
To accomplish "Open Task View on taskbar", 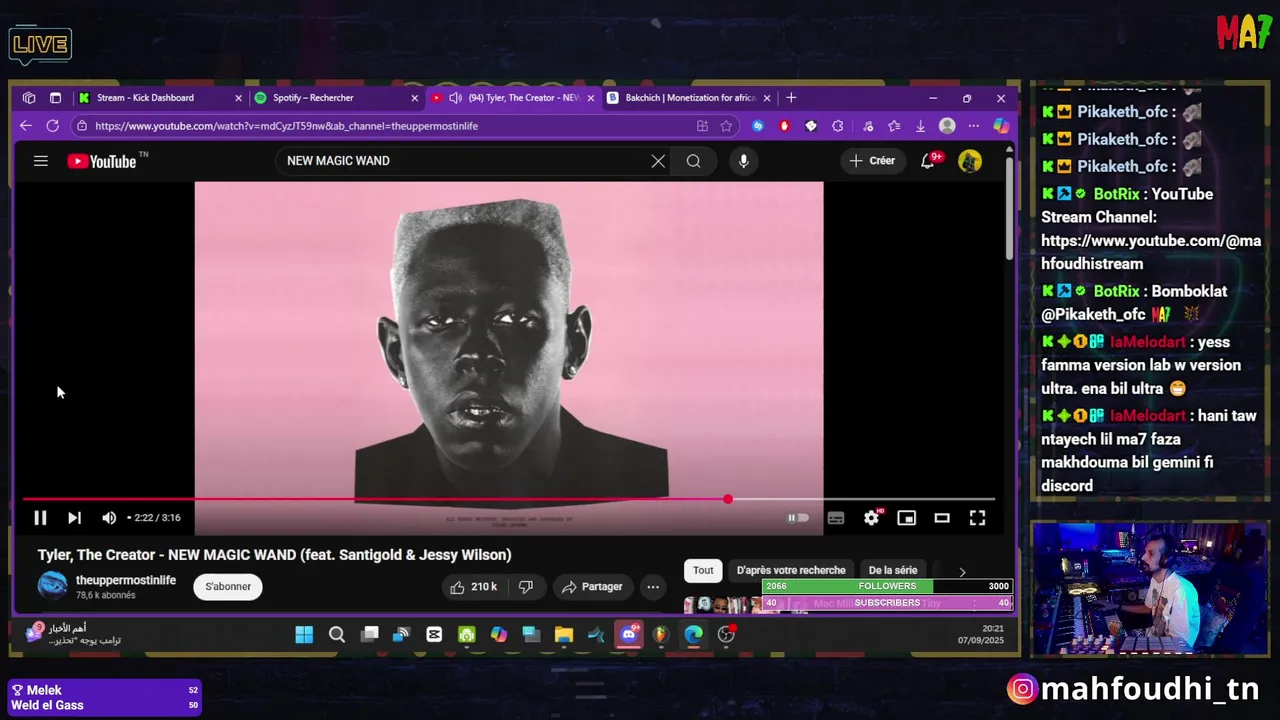I will [370, 634].
